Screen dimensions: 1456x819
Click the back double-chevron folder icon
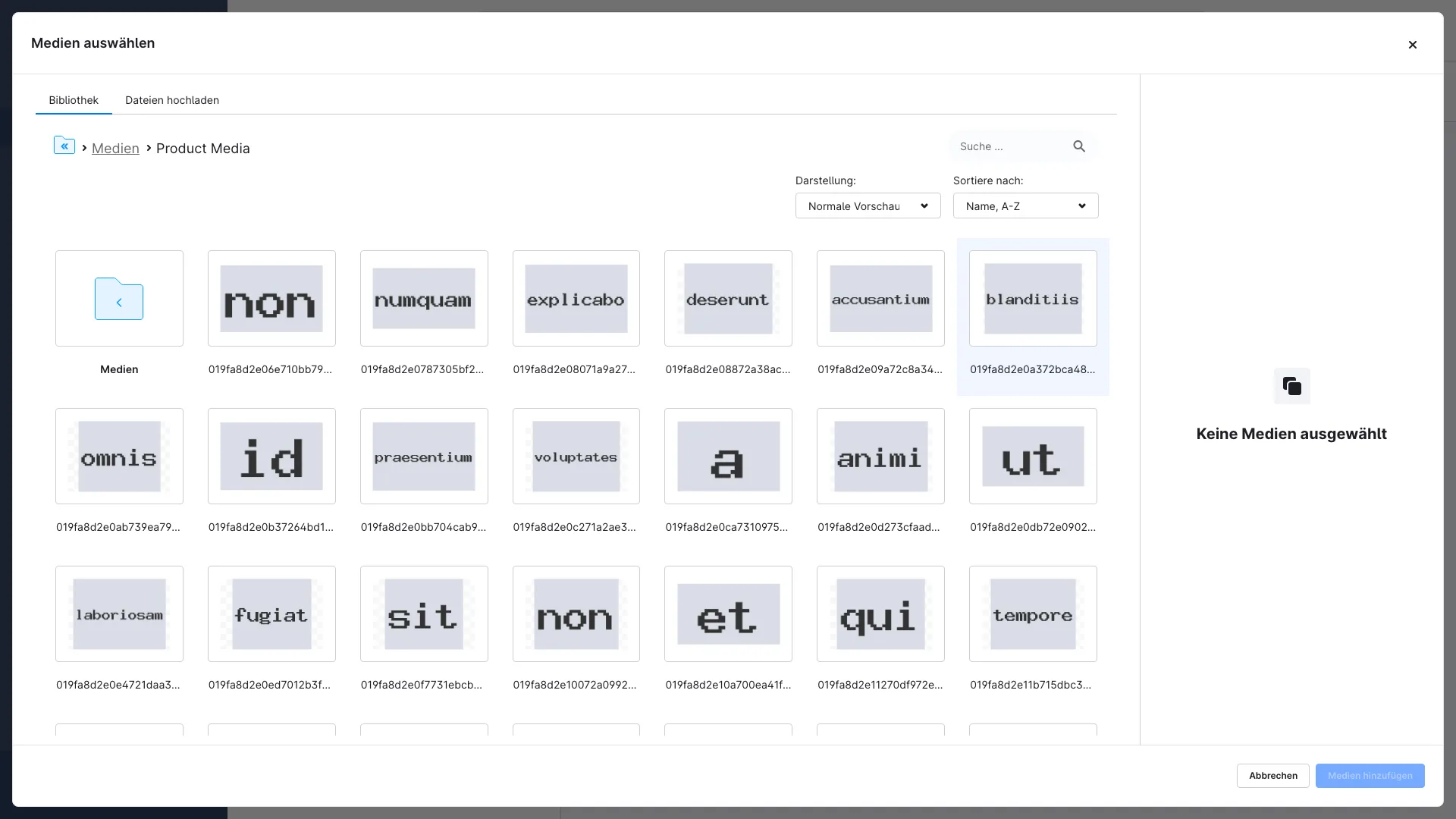click(x=64, y=146)
